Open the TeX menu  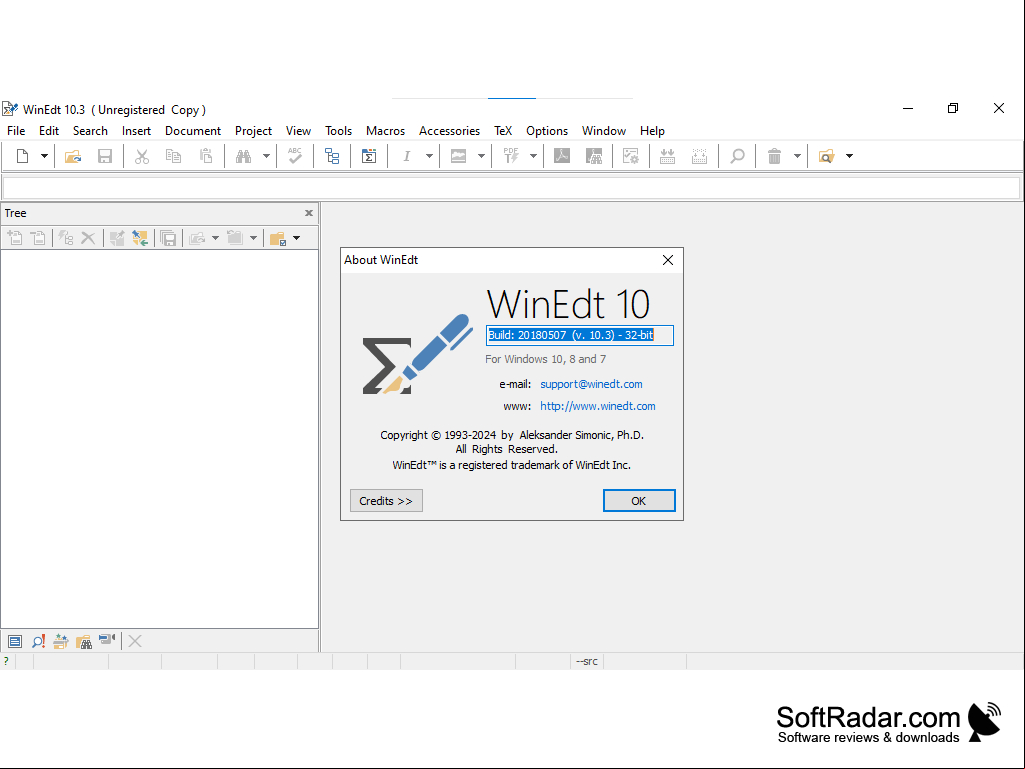pyautogui.click(x=503, y=131)
